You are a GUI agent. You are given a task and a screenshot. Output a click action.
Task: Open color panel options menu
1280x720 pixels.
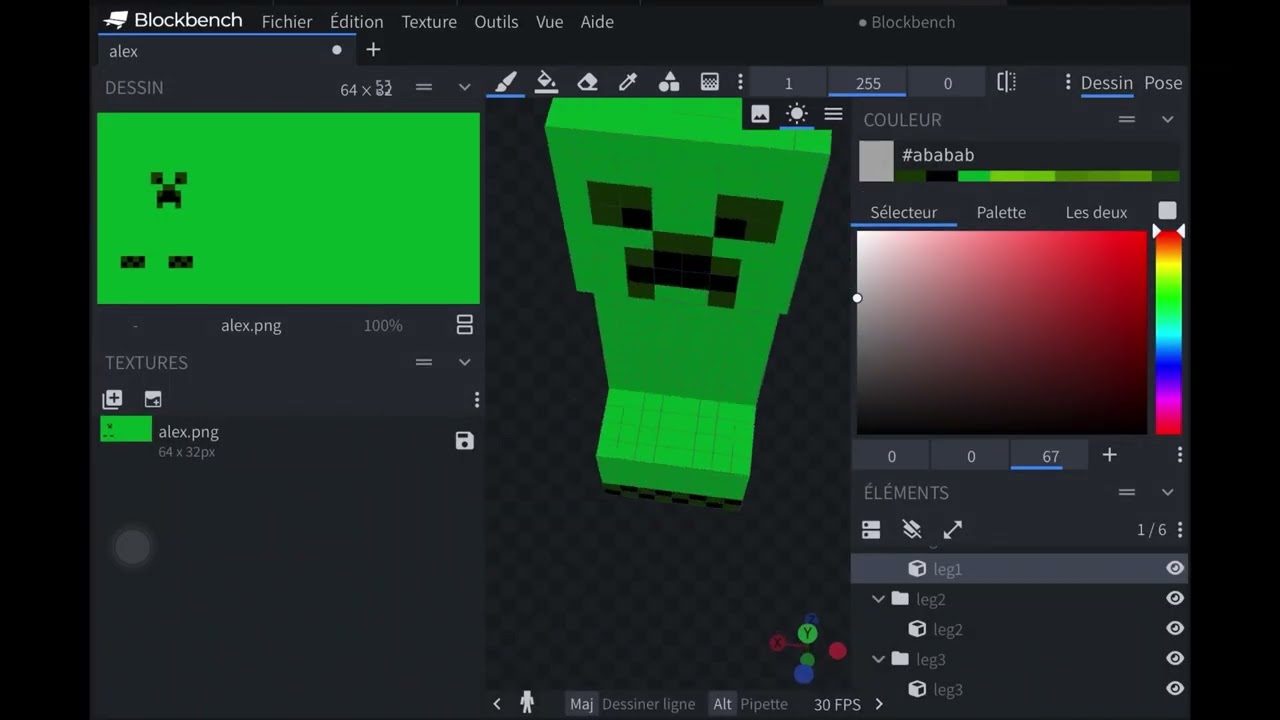[x=1180, y=455]
